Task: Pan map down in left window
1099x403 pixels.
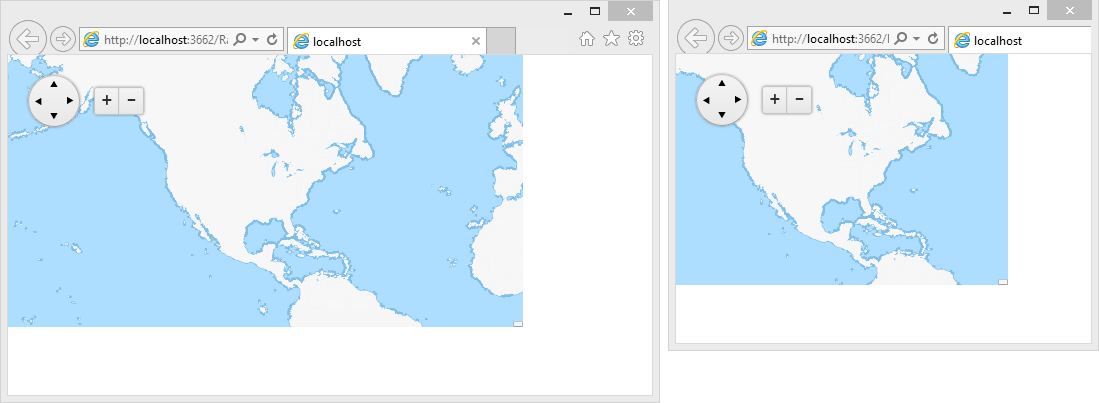Action: click(x=54, y=115)
